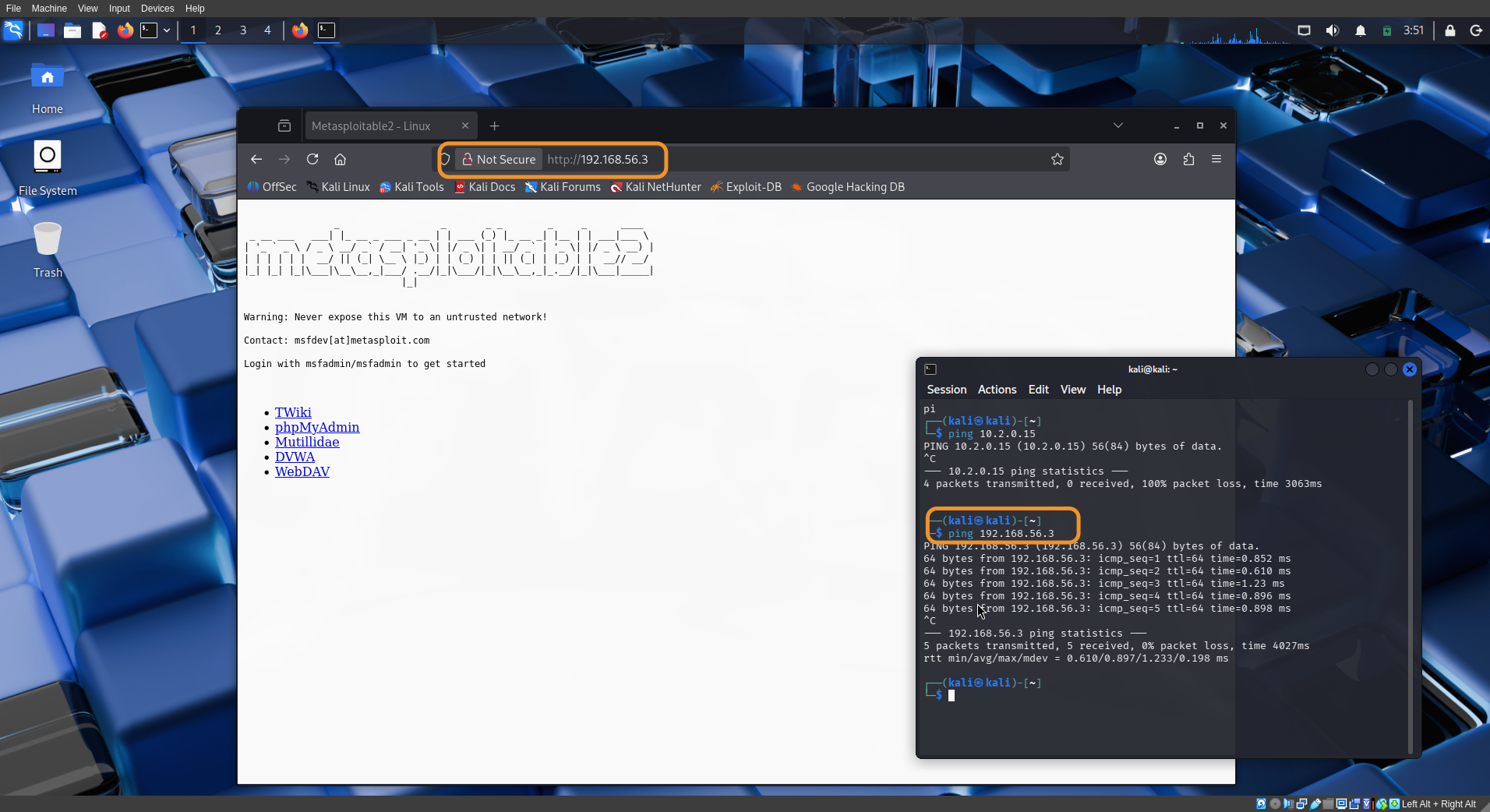The width and height of the screenshot is (1490, 812).
Task: Switch to workspace 2
Action: [218, 30]
